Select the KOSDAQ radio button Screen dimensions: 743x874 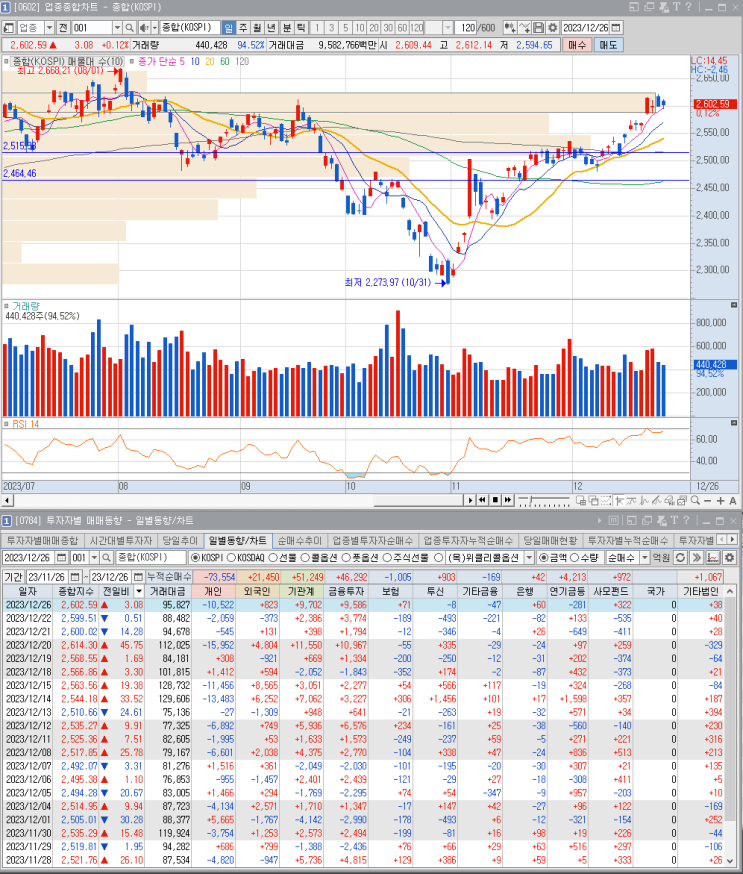tap(231, 557)
